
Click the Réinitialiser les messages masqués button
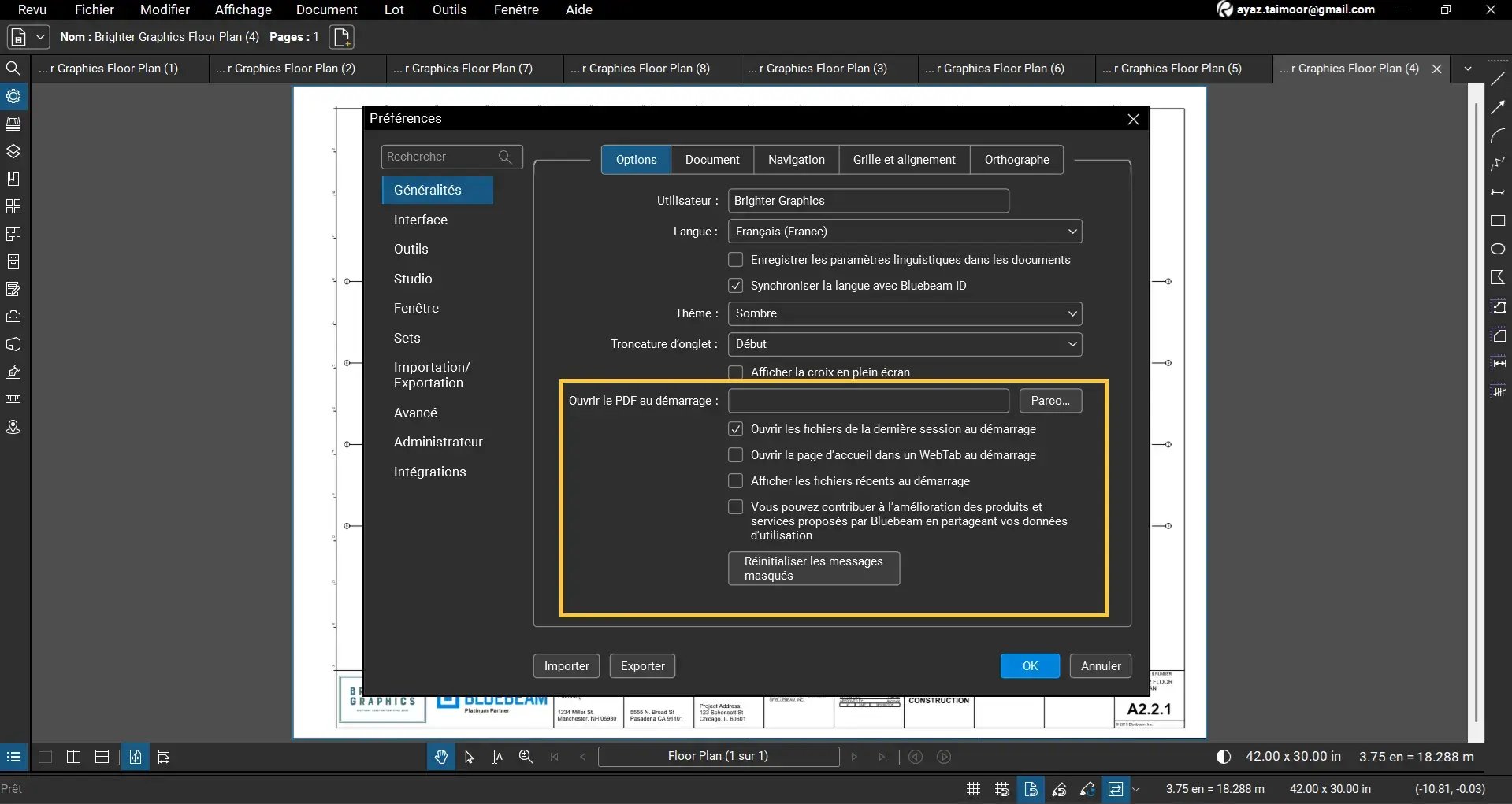[x=813, y=568]
